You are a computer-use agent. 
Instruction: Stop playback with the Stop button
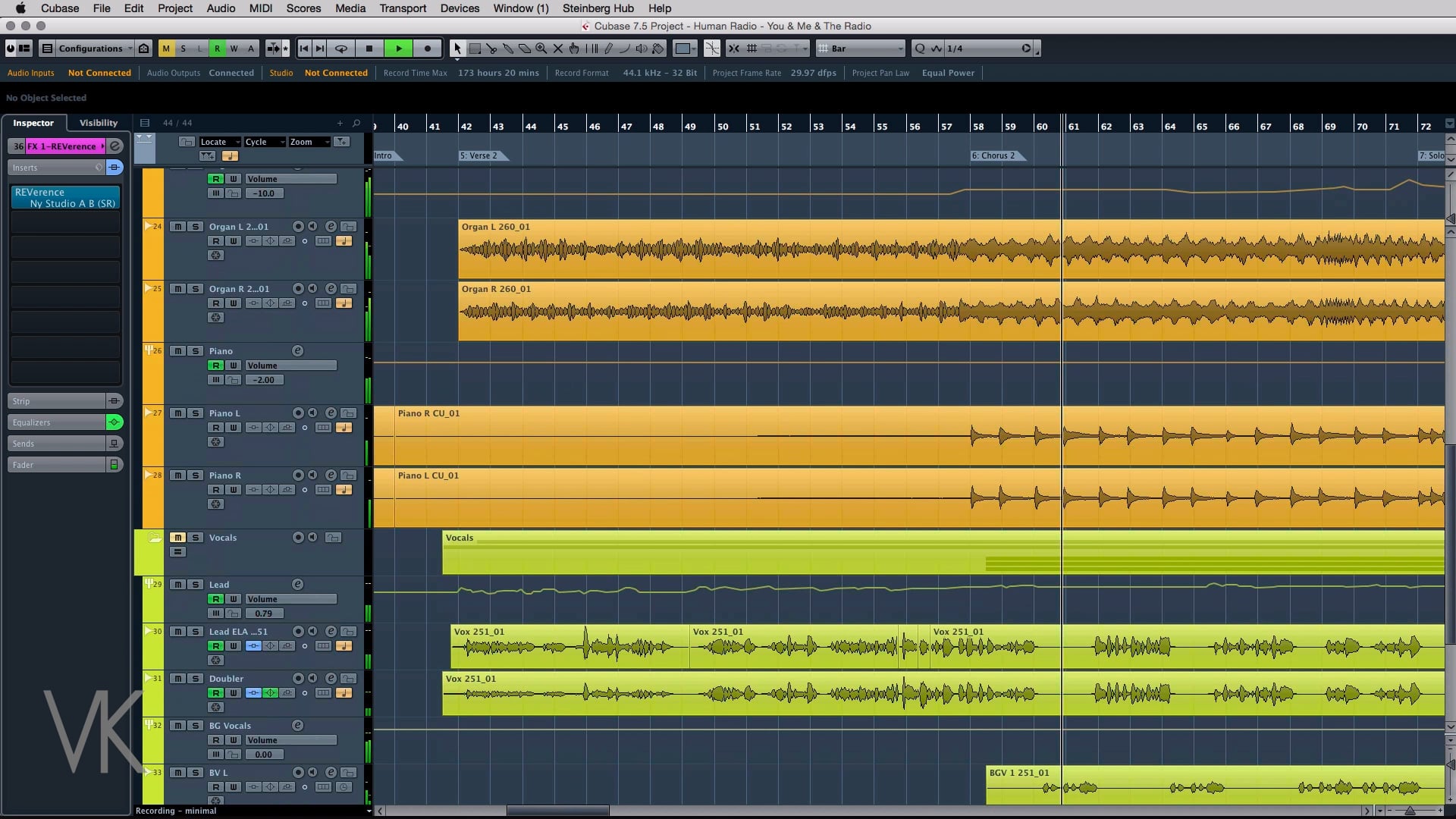tap(369, 49)
